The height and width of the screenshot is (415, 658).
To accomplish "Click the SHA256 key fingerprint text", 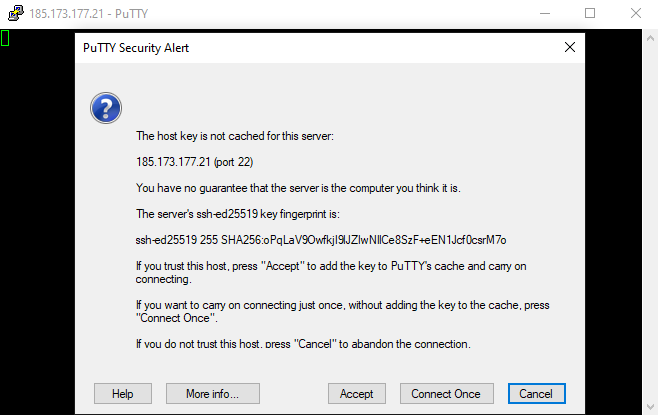I will tap(321, 239).
